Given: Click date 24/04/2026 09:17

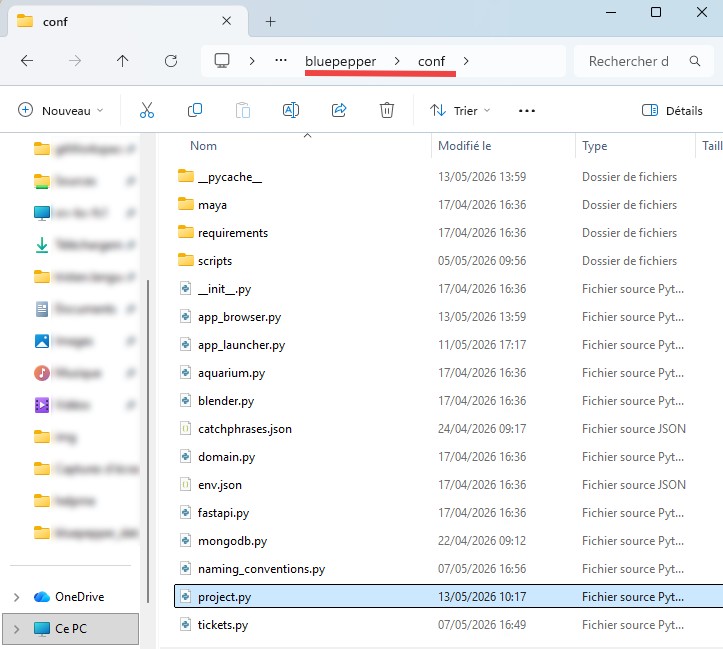Looking at the screenshot, I should [482, 429].
